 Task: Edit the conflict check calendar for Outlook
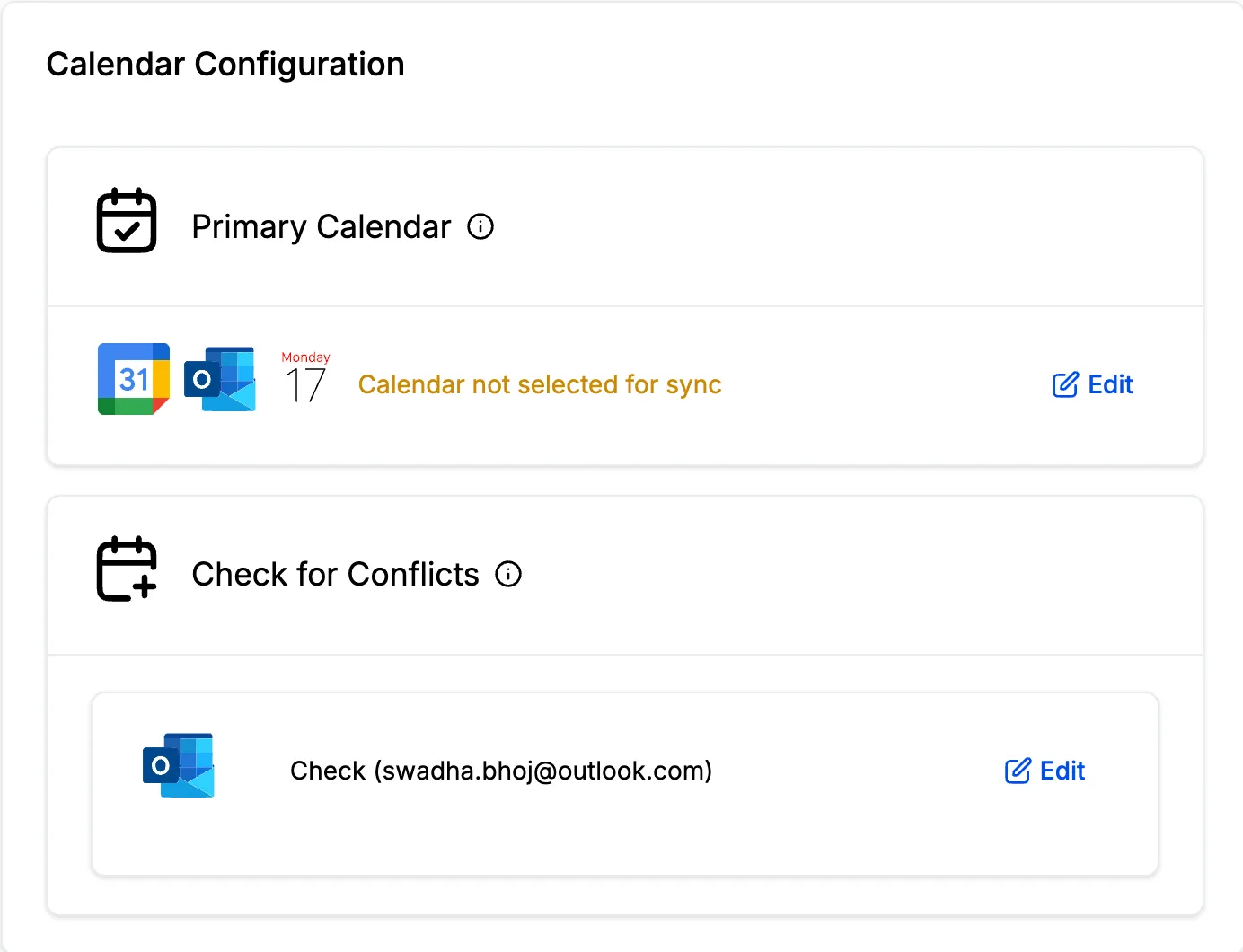coord(1045,771)
